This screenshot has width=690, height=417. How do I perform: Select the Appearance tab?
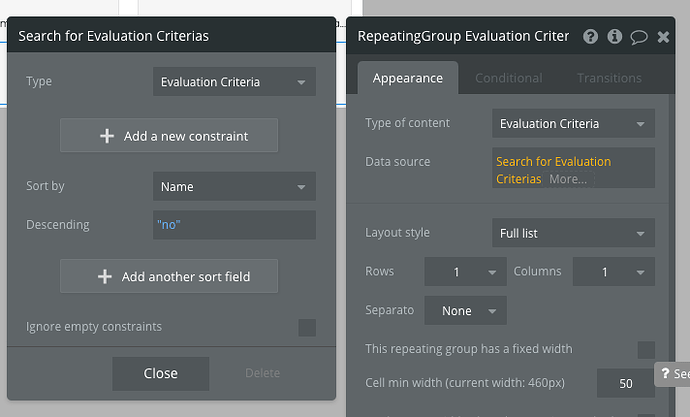click(x=407, y=78)
